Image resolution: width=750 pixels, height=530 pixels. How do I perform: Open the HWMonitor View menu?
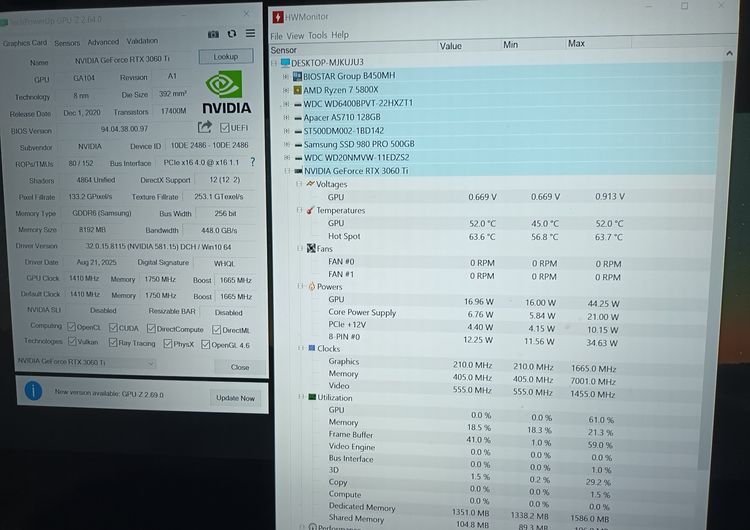tap(295, 36)
